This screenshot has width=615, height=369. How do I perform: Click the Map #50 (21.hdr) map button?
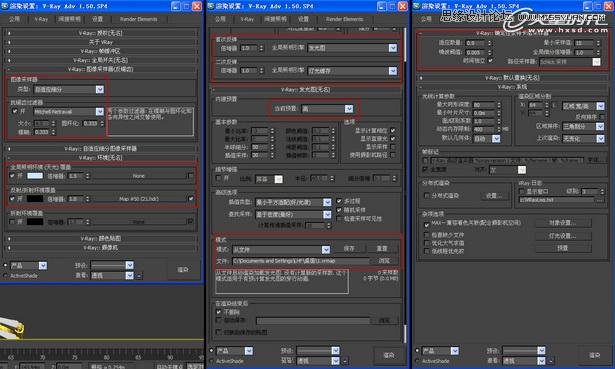point(138,198)
